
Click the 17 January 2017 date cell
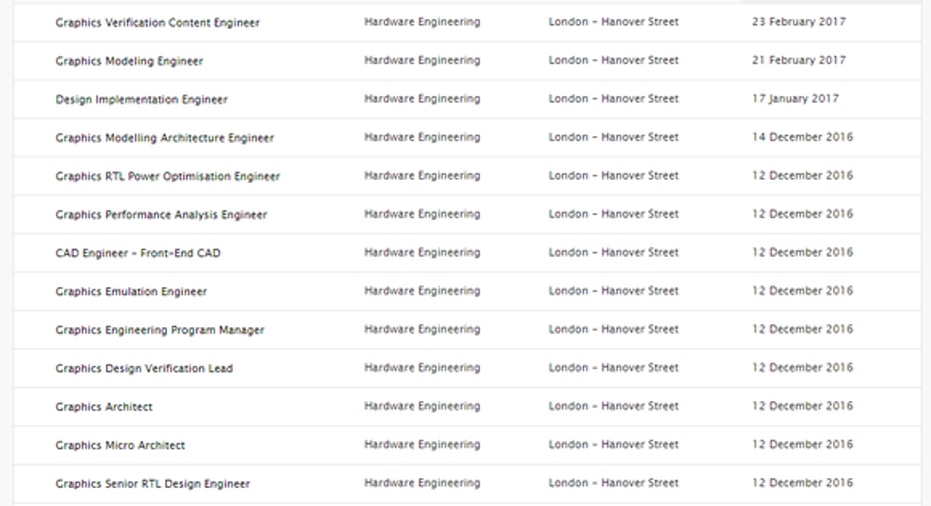pos(795,99)
